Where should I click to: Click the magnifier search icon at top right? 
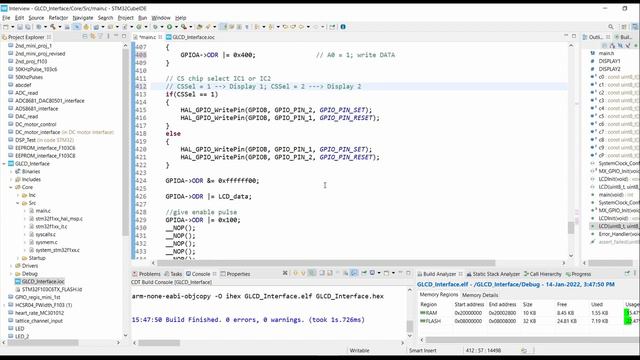tap(611, 27)
